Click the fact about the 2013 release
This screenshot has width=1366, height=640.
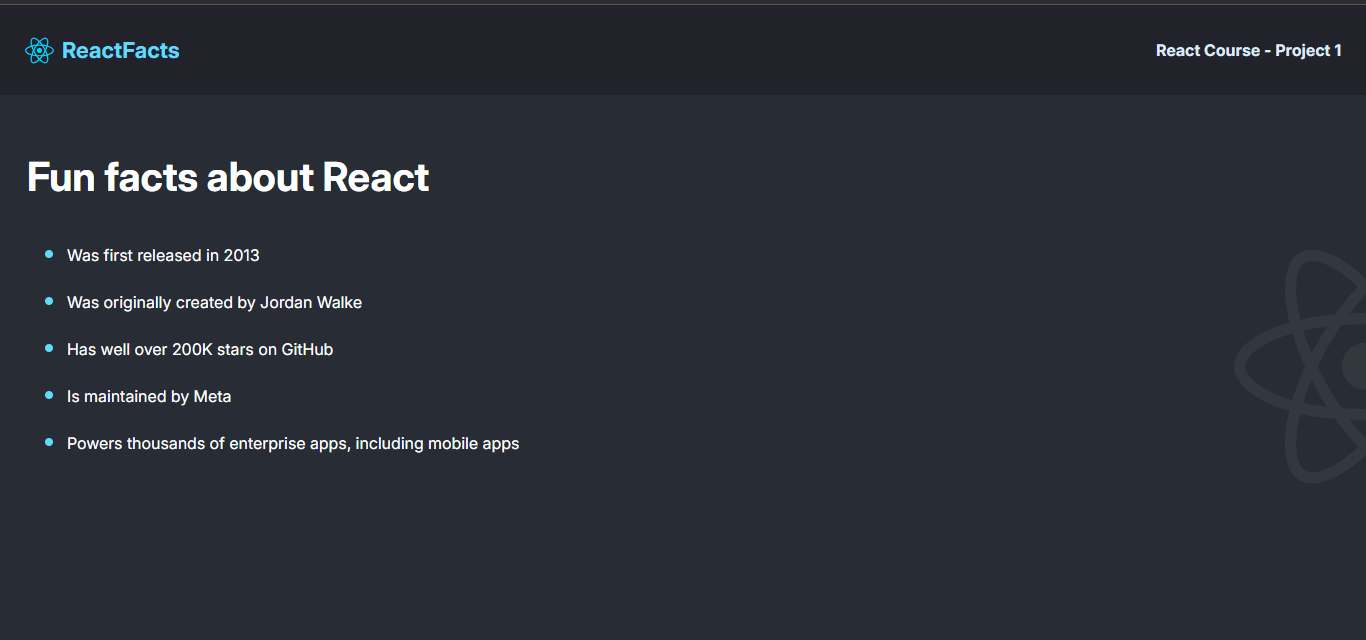(x=162, y=255)
